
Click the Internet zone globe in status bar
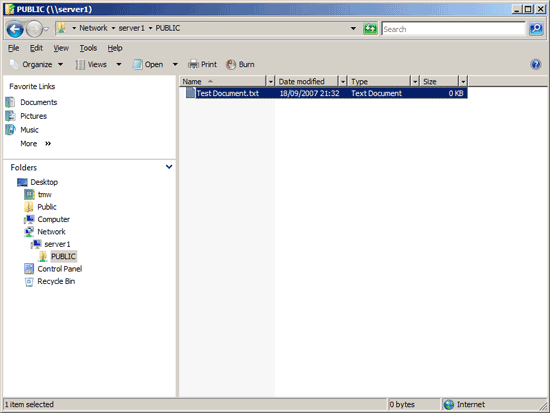(x=449, y=405)
